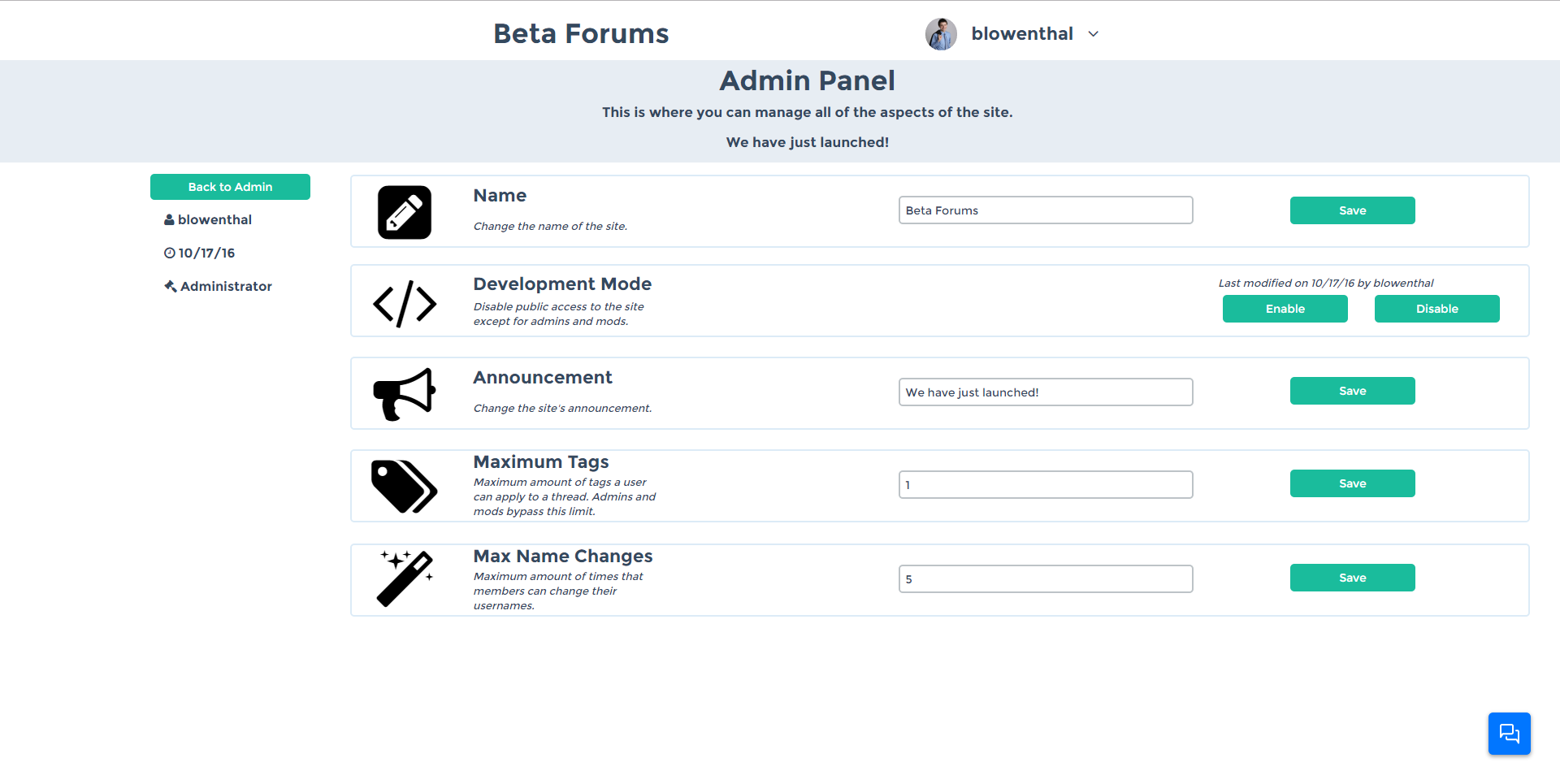This screenshot has width=1560, height=784.
Task: Click the user icon next to blowenthal in sidebar
Action: pos(169,220)
